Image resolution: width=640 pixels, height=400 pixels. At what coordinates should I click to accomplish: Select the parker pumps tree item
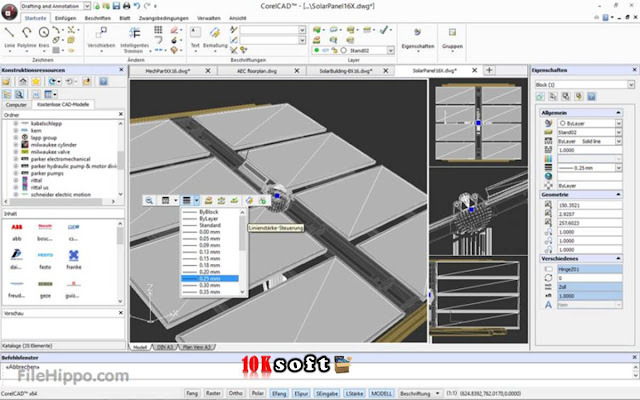(x=47, y=173)
